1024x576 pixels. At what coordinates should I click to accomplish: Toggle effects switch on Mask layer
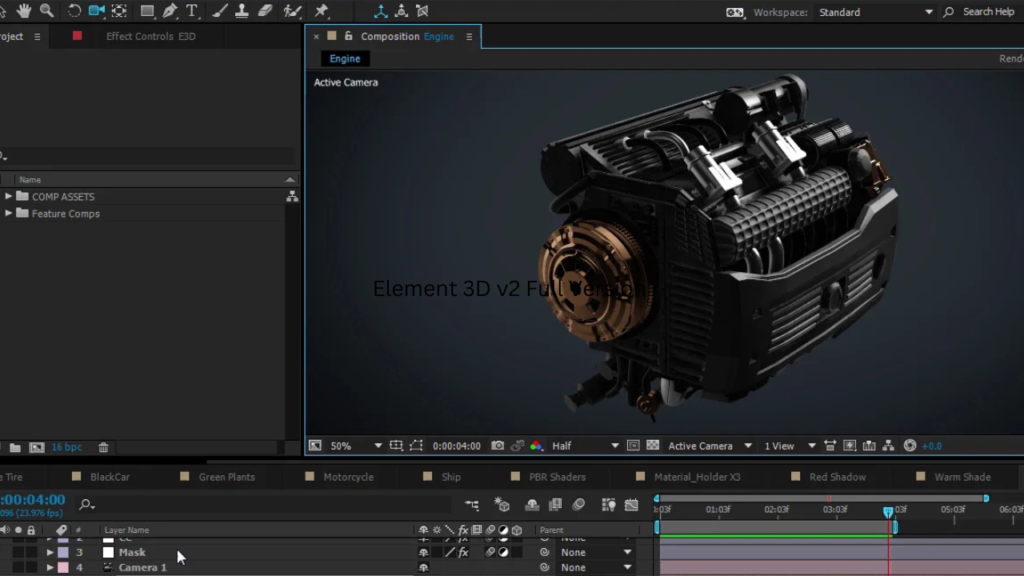[463, 552]
